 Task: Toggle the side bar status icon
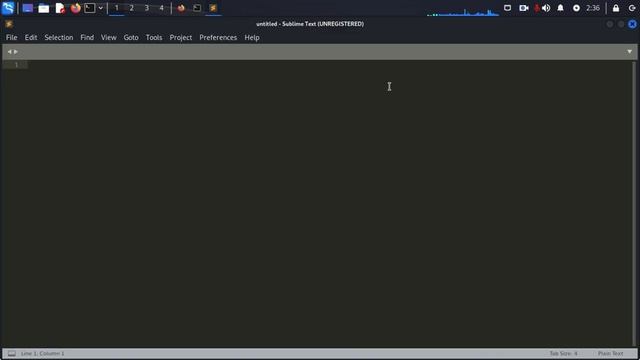tap(12, 353)
